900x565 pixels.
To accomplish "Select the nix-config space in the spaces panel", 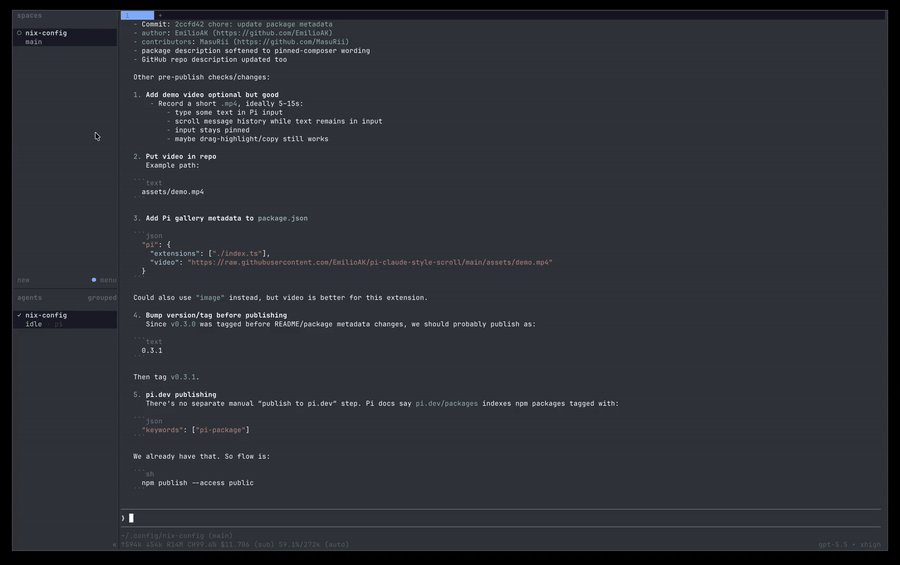I will pyautogui.click(x=65, y=37).
